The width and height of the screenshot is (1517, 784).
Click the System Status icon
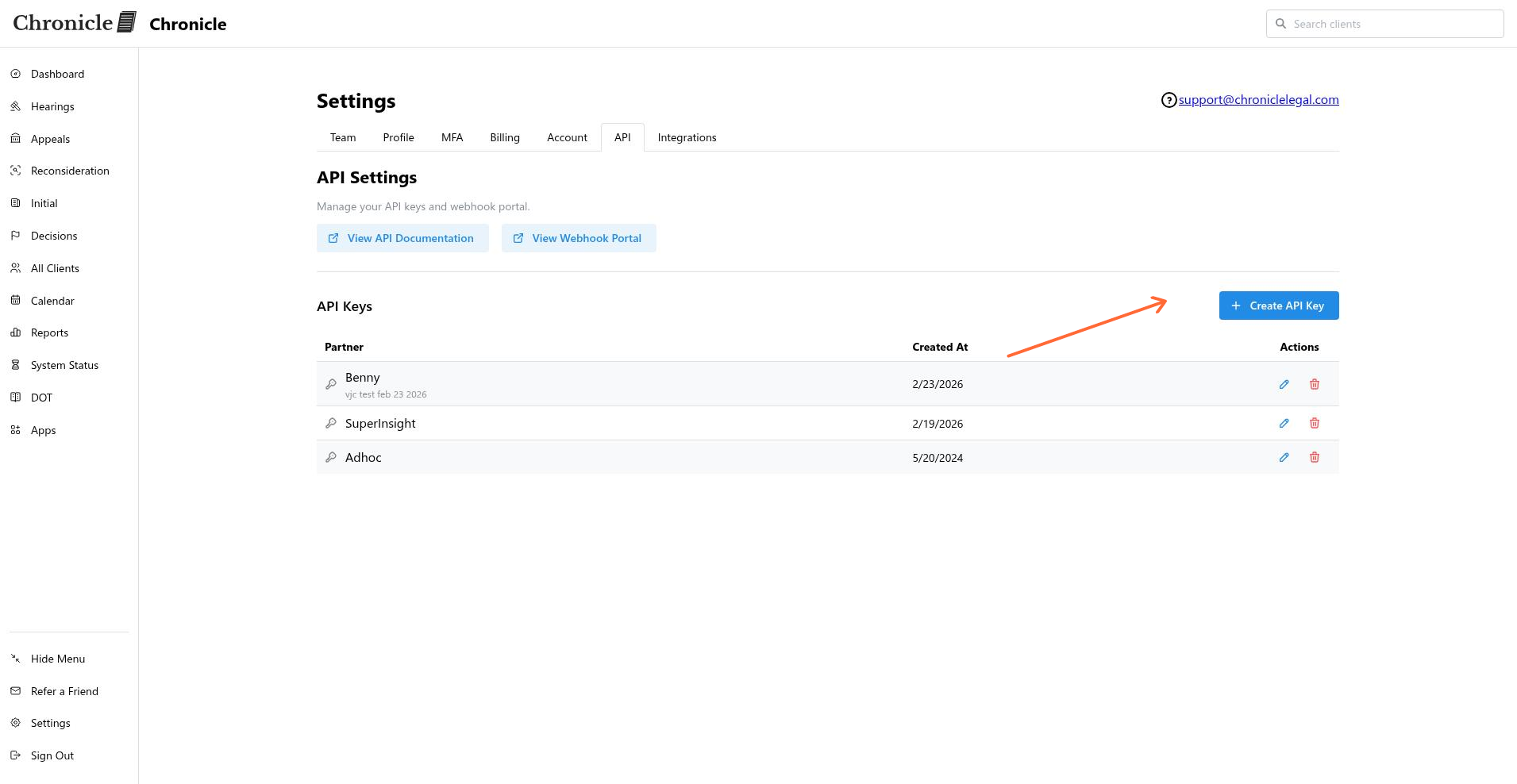click(15, 365)
